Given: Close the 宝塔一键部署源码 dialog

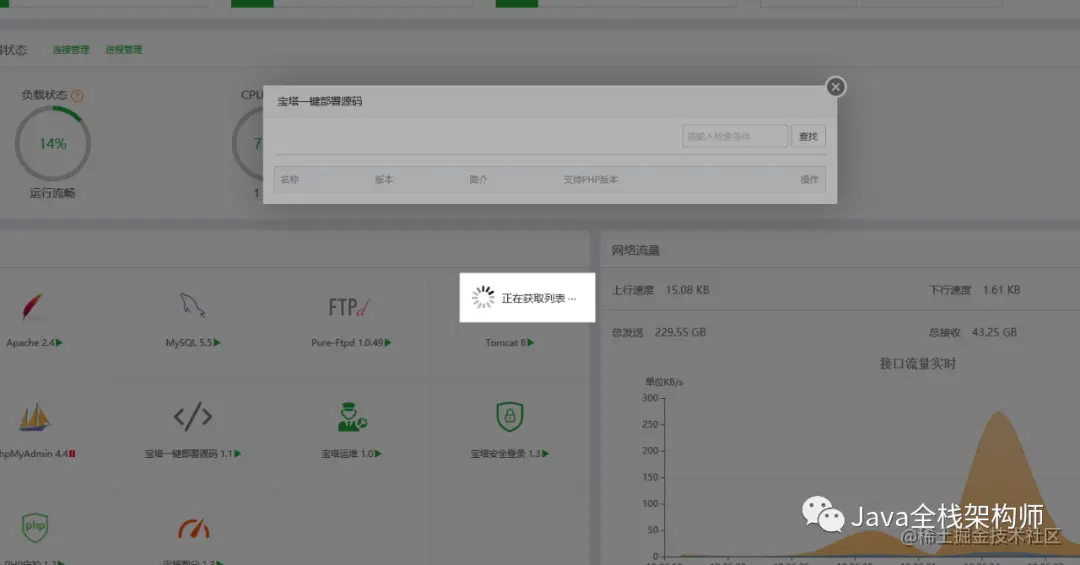Looking at the screenshot, I should point(835,87).
